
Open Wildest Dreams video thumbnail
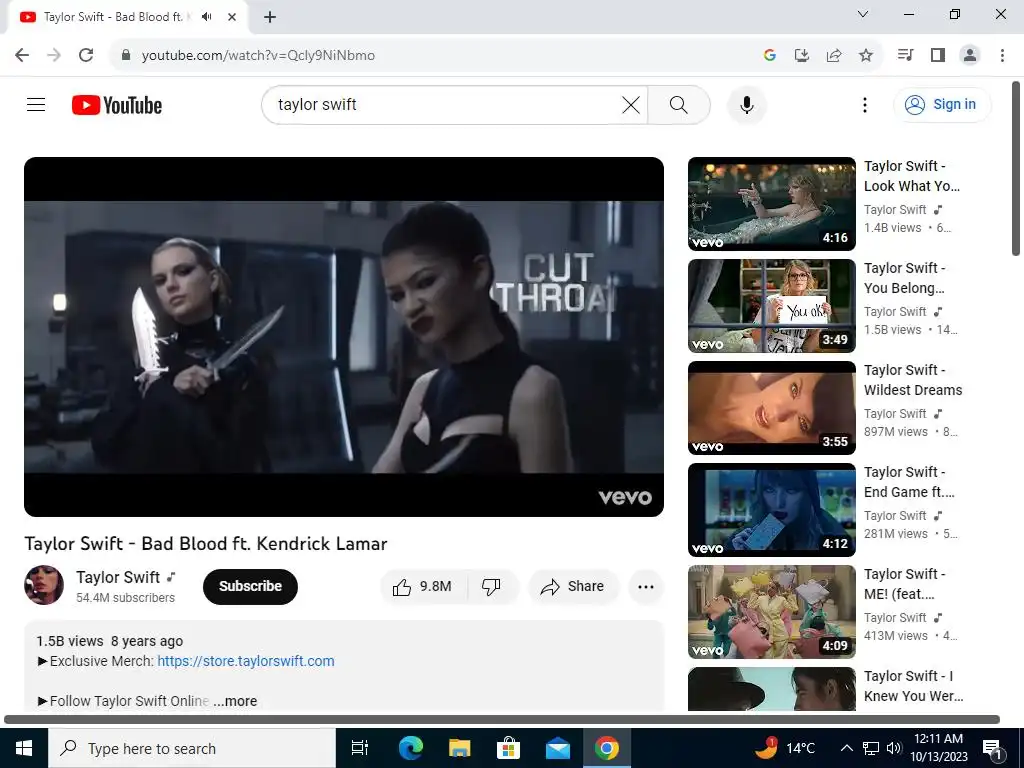pos(771,408)
